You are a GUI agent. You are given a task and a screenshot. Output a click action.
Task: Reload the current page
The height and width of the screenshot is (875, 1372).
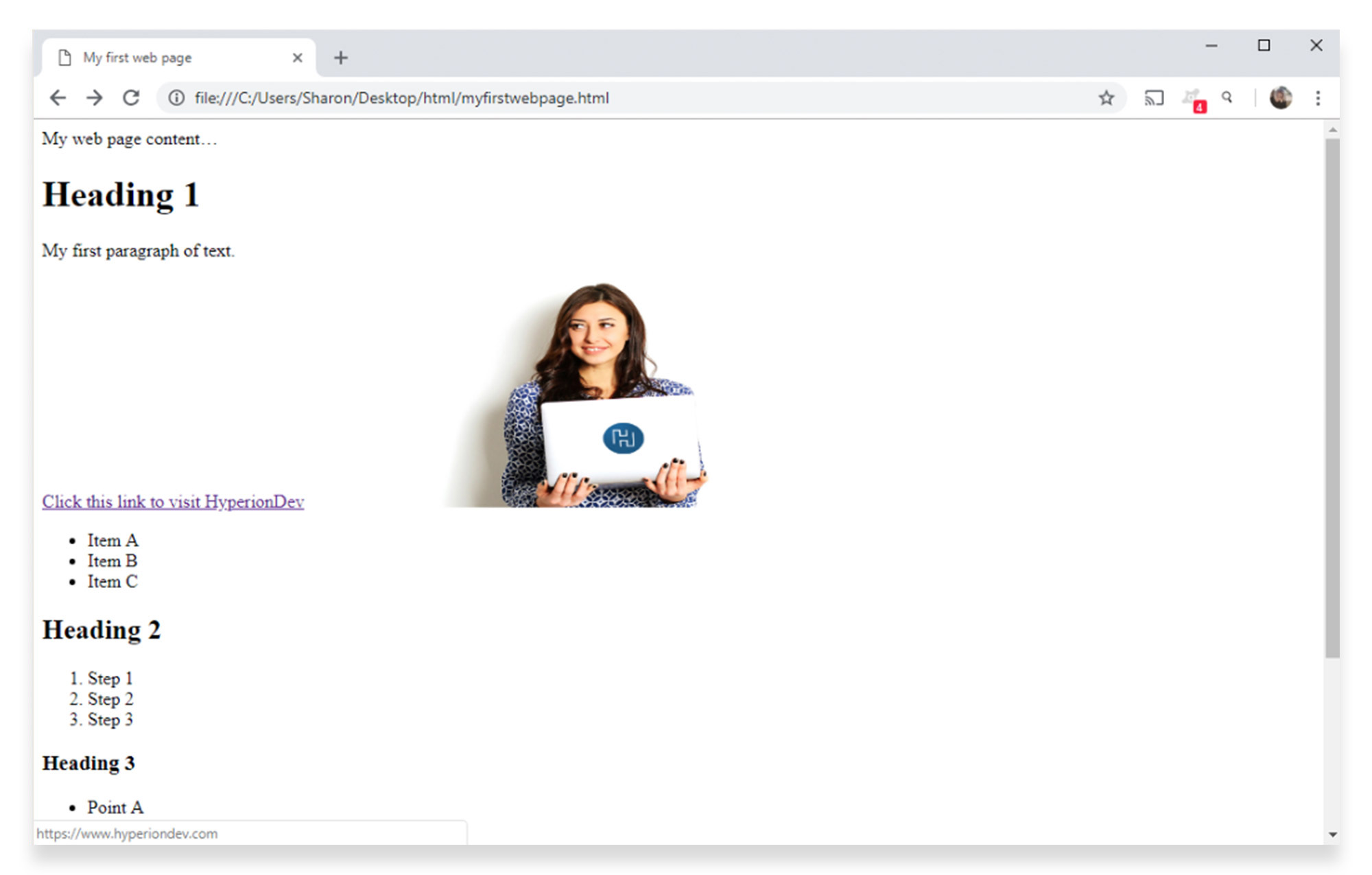pyautogui.click(x=131, y=98)
